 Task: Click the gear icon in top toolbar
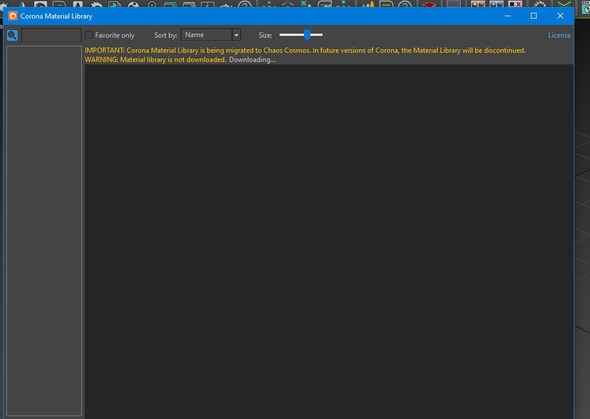pyautogui.click(x=96, y=4)
